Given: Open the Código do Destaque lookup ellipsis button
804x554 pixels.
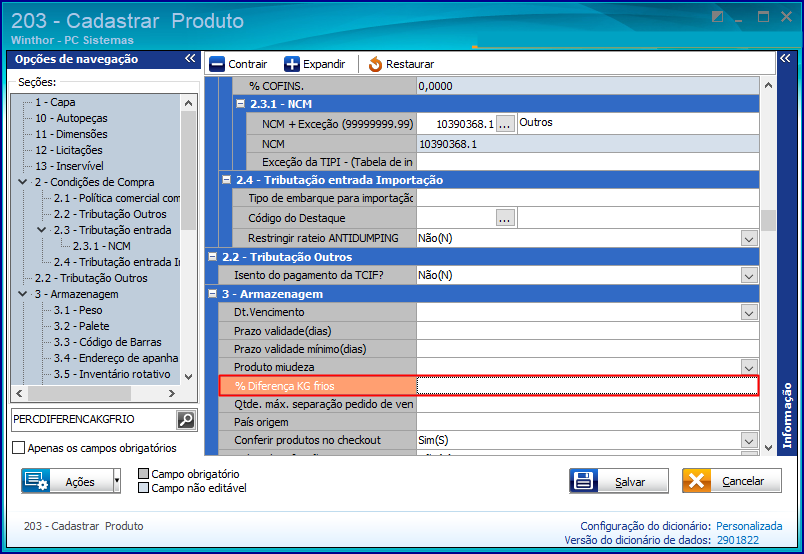Looking at the screenshot, I should point(506,218).
